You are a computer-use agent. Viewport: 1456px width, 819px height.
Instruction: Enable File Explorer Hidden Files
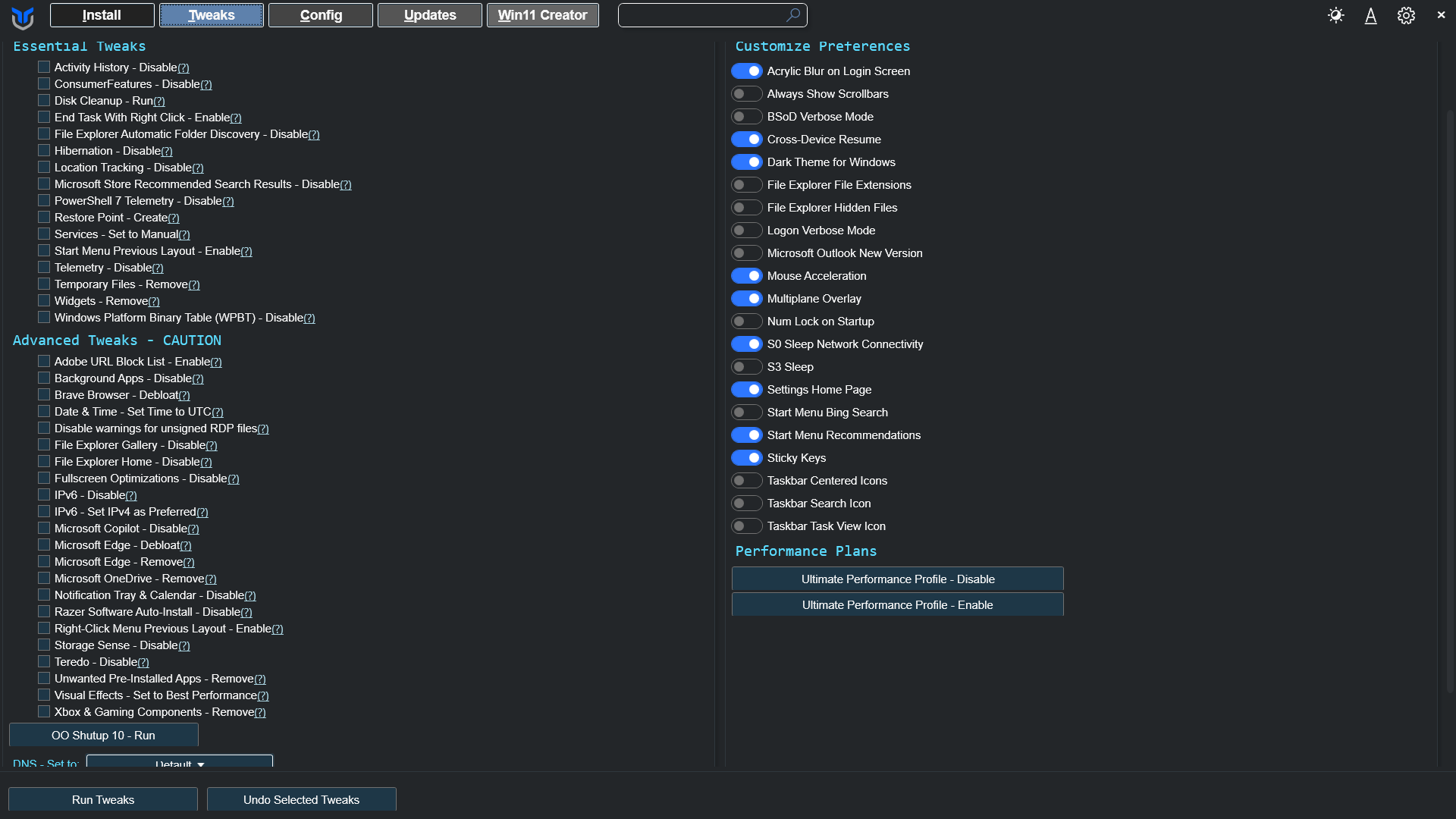pos(747,208)
